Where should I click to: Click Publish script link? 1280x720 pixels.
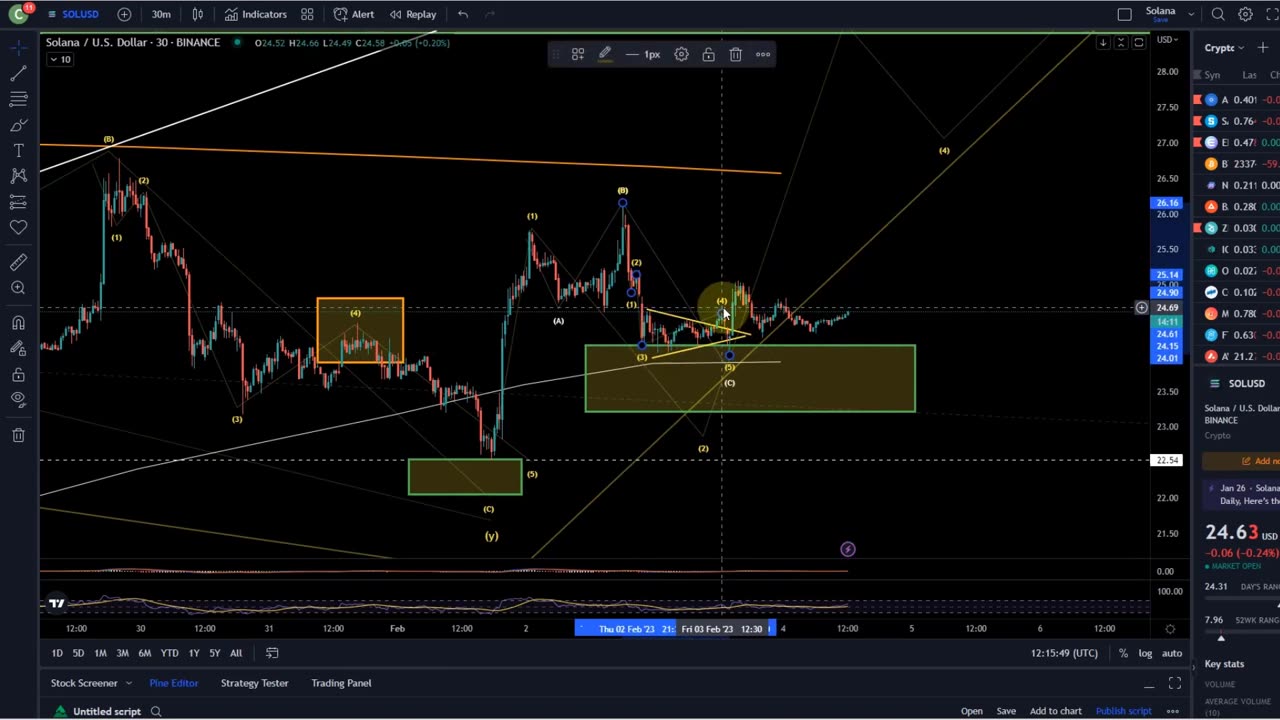tap(1123, 711)
